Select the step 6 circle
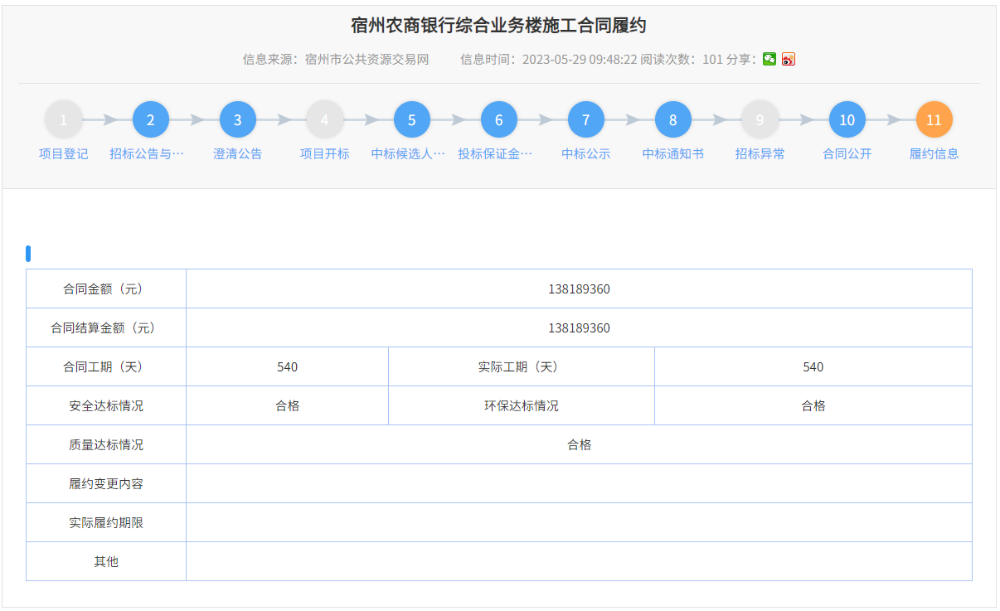The height and width of the screenshot is (611, 1000). (x=499, y=119)
